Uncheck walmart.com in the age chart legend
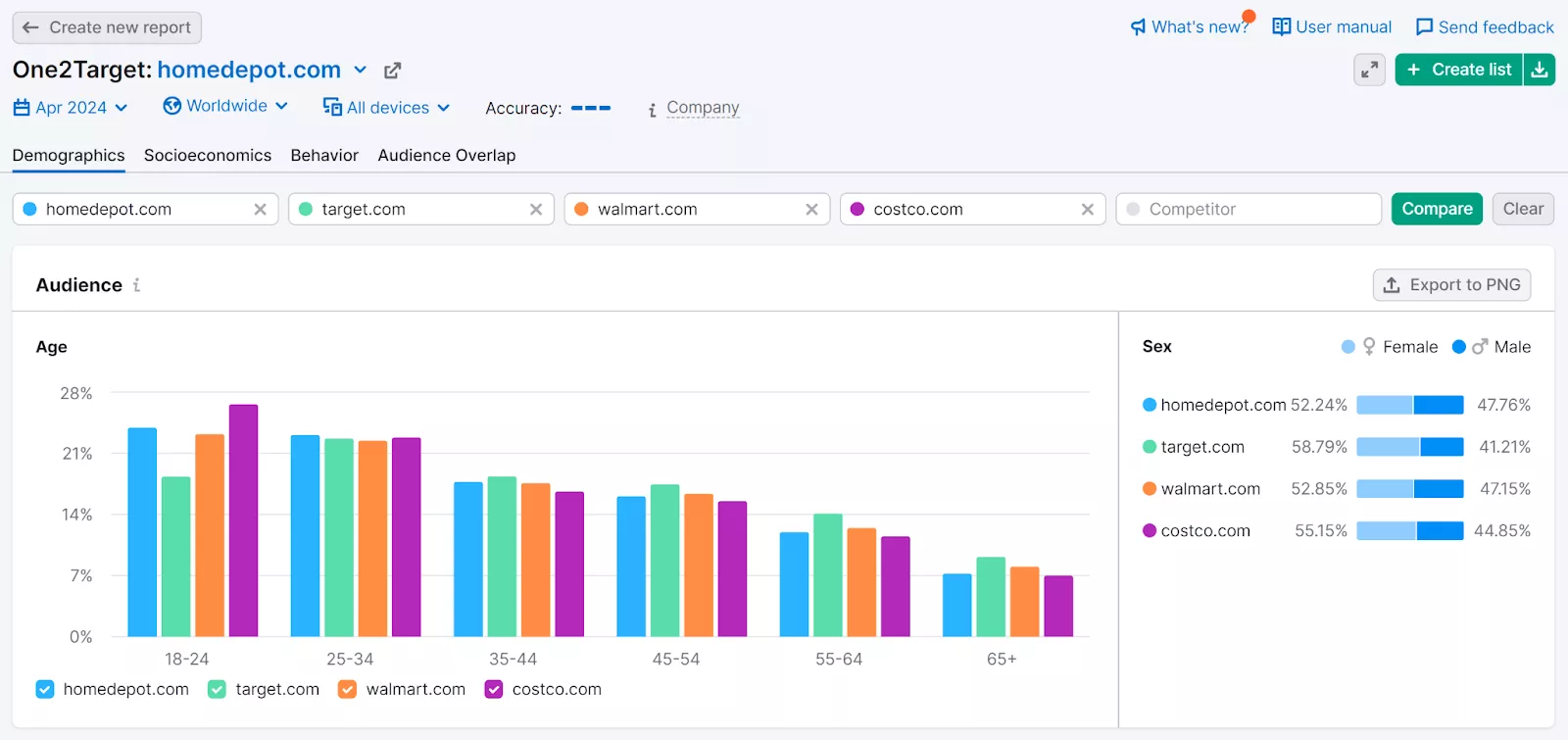This screenshot has height=740, width=1568. tap(347, 689)
